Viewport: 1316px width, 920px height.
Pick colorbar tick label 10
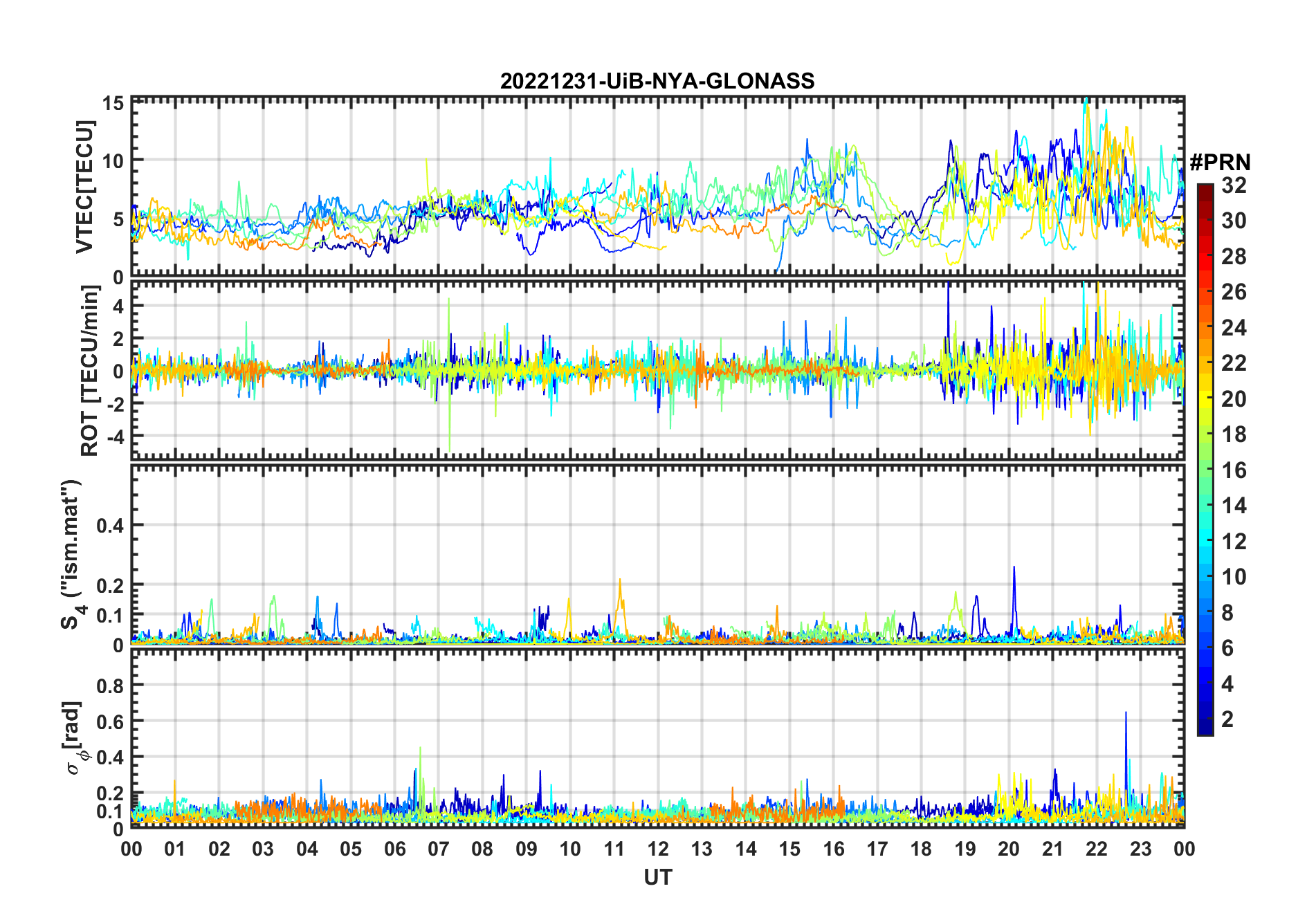point(1234,577)
